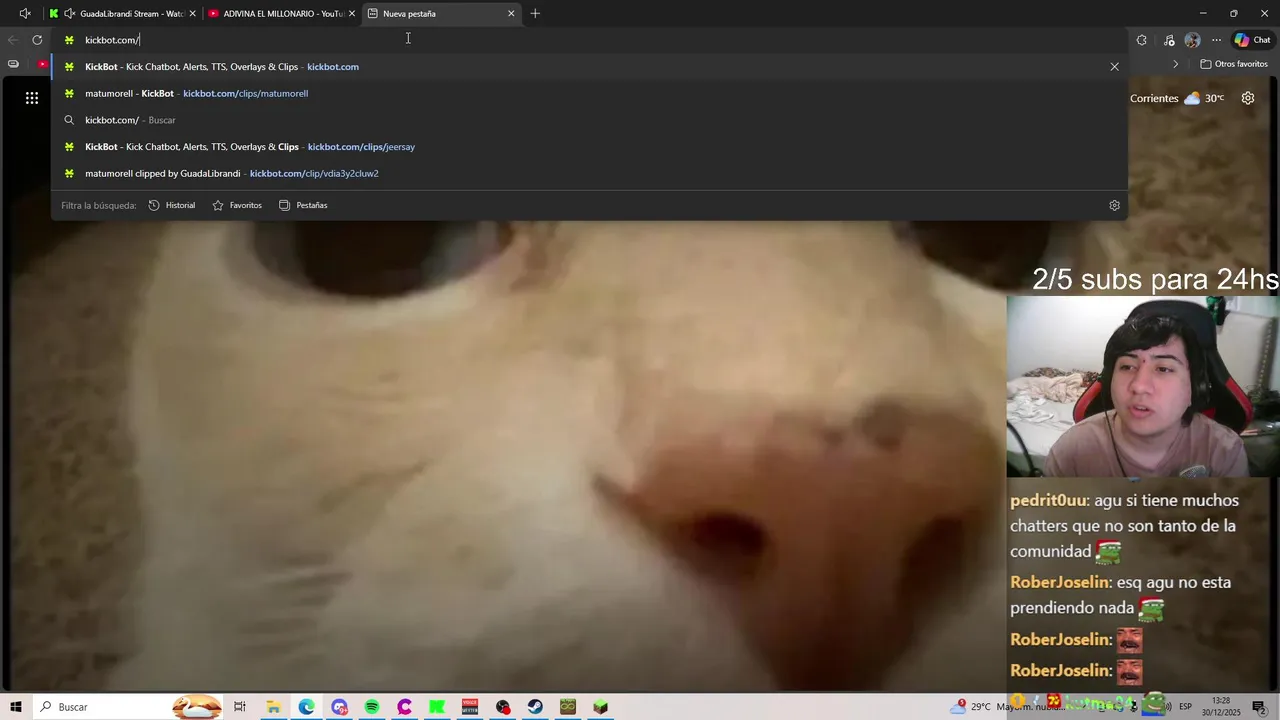Open new tab page settings gear
Image resolution: width=1280 pixels, height=720 pixels.
click(1248, 98)
